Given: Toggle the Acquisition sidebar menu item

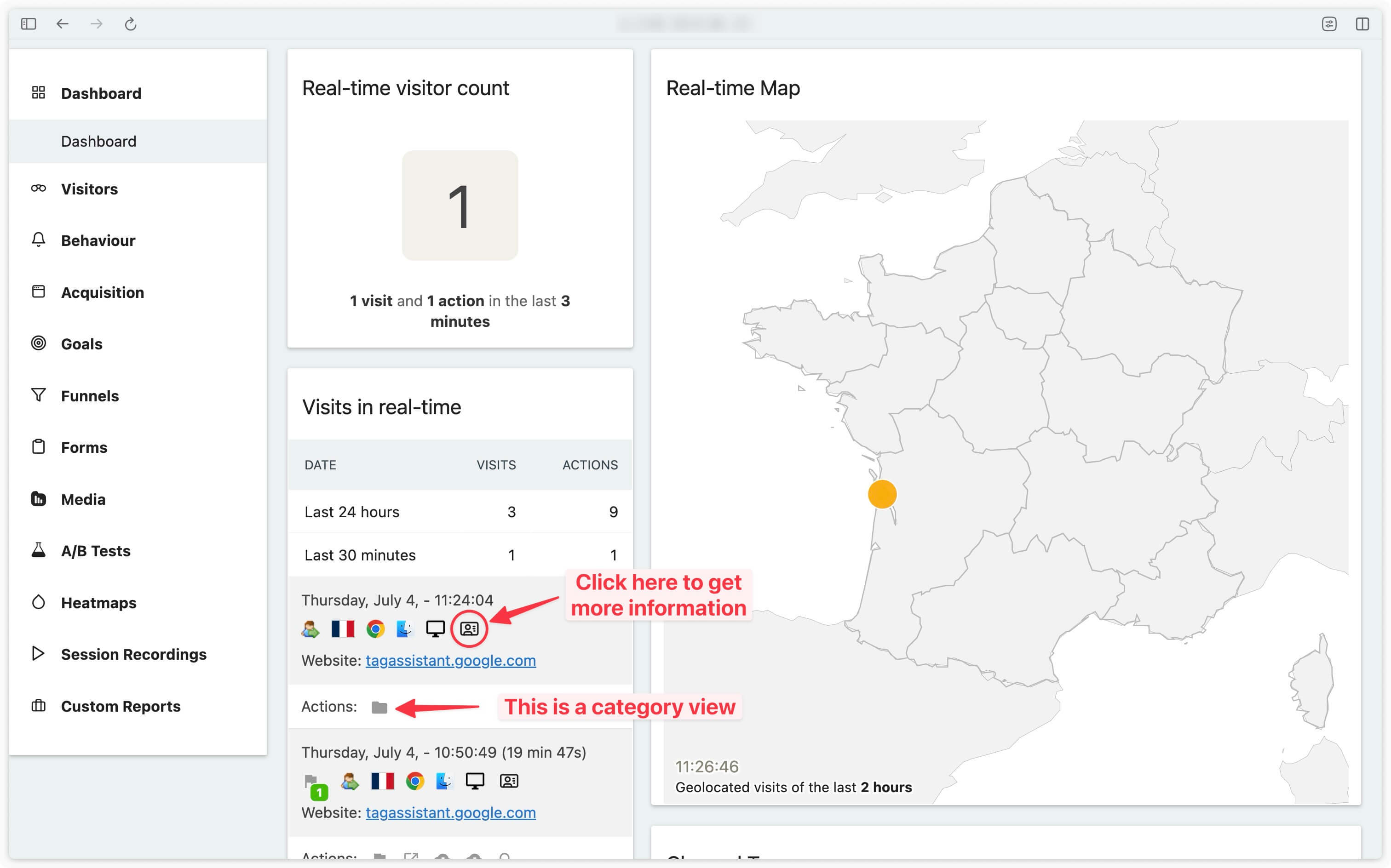Looking at the screenshot, I should [x=103, y=292].
